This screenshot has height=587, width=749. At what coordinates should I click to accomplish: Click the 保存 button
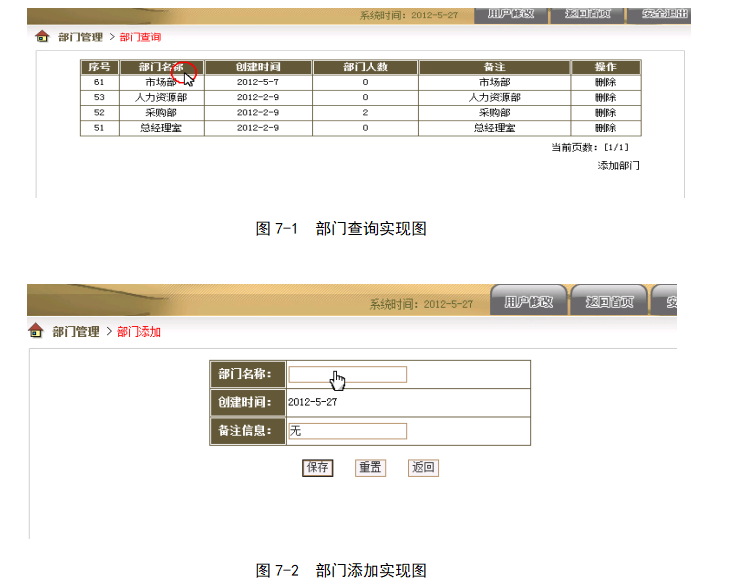tap(318, 468)
